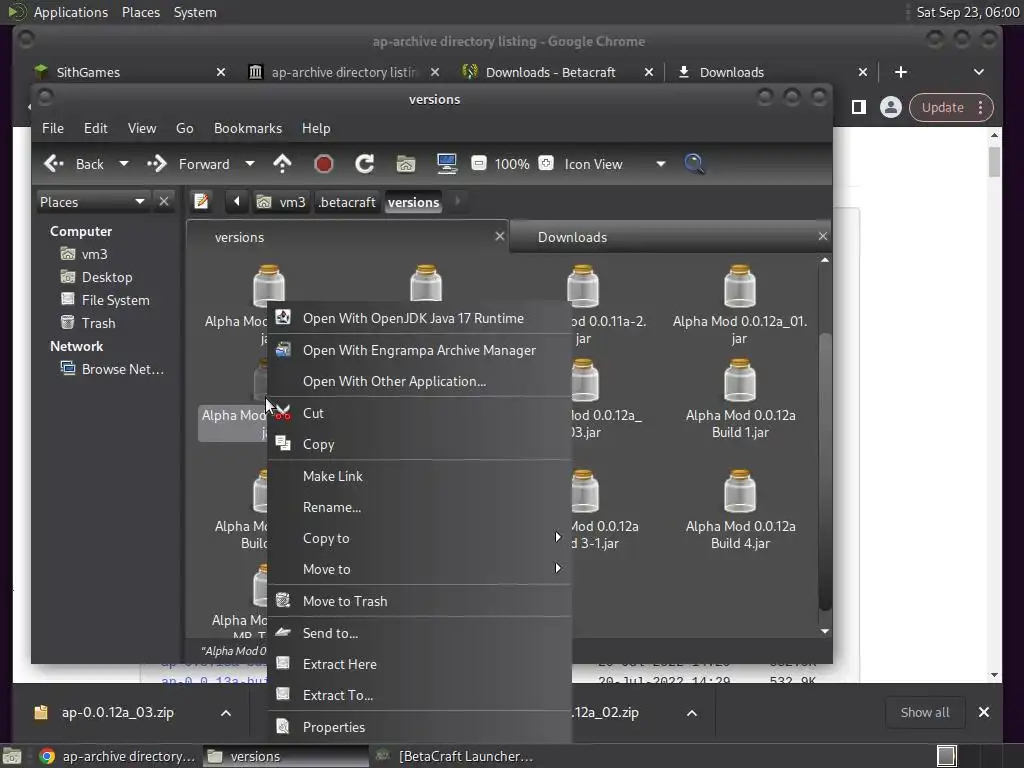Open the Bookmarks menu
Image resolution: width=1024 pixels, height=768 pixels.
(x=248, y=128)
